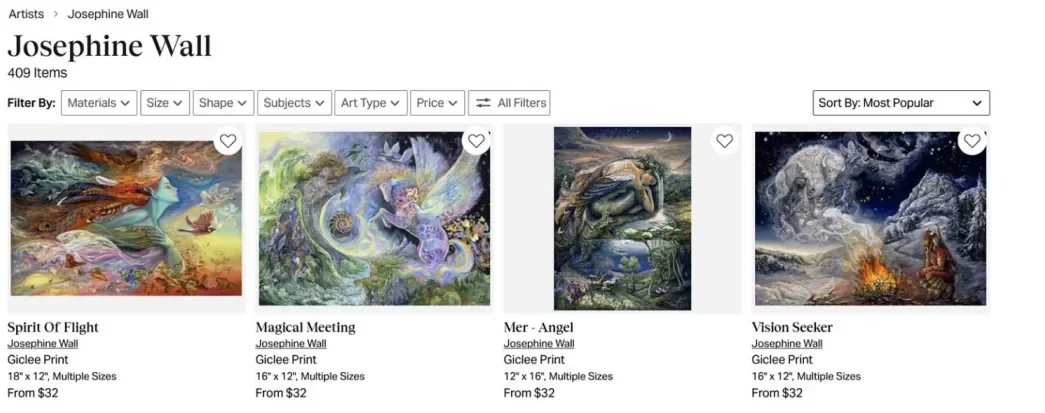1045x413 pixels.
Task: Go to Artists breadcrumb link
Action: click(x=26, y=14)
